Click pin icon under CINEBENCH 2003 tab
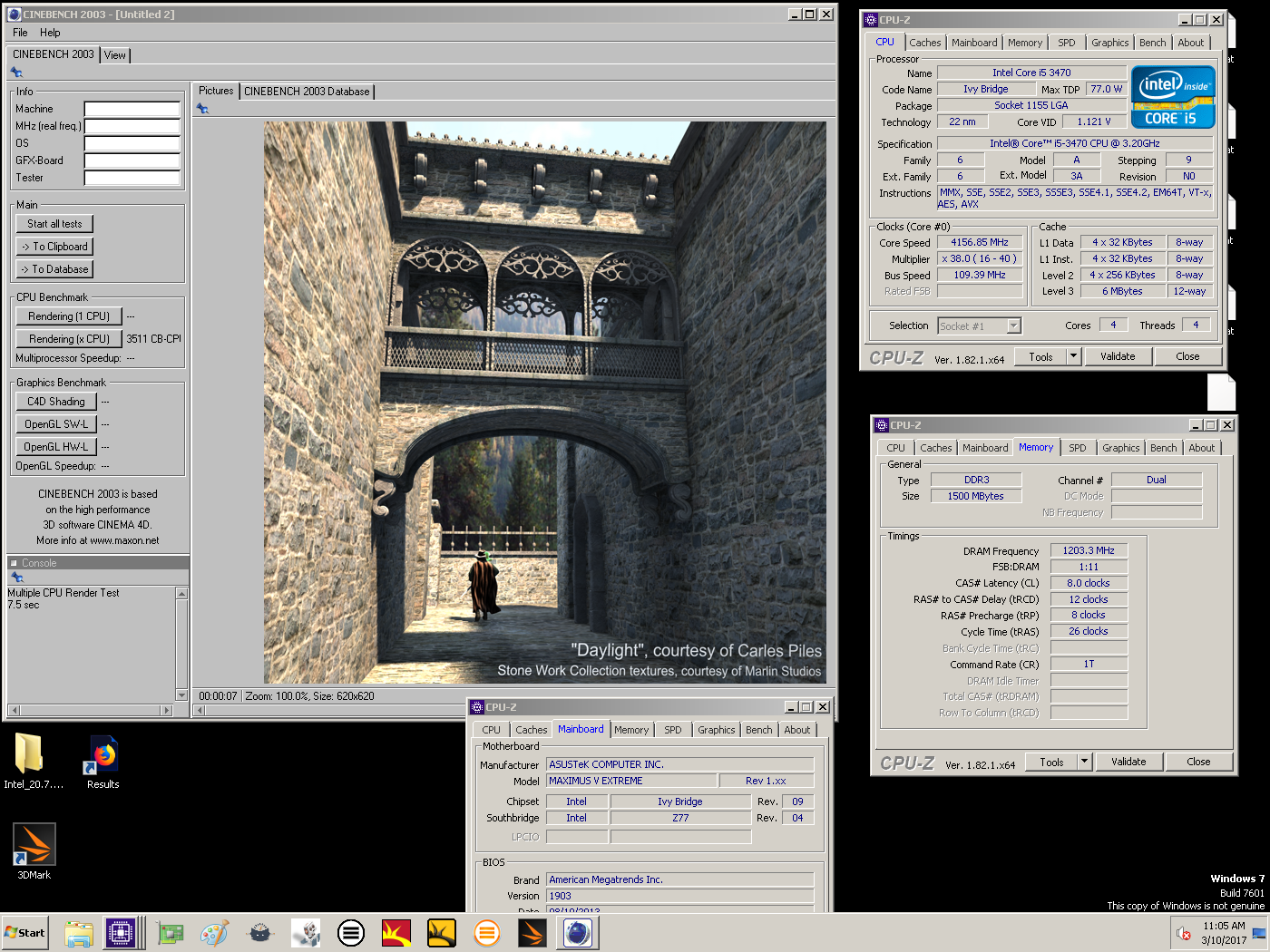 click(16, 73)
